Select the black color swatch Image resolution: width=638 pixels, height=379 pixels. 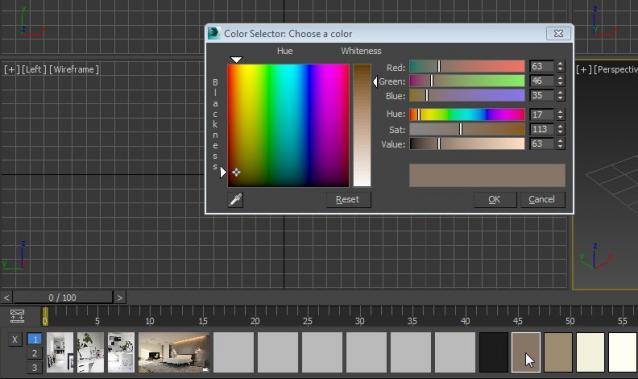click(493, 352)
